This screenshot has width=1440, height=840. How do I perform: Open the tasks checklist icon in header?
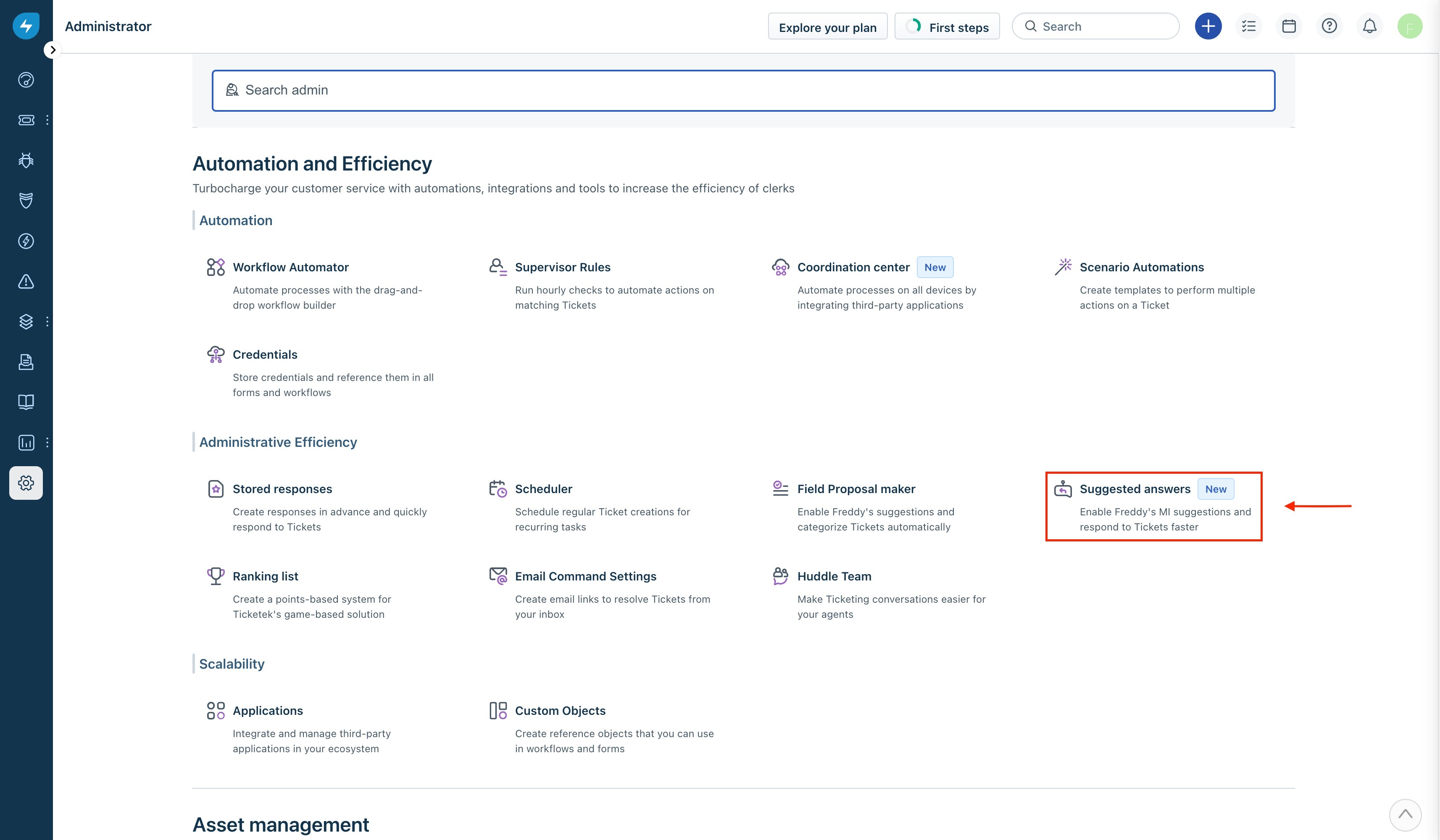1248,26
